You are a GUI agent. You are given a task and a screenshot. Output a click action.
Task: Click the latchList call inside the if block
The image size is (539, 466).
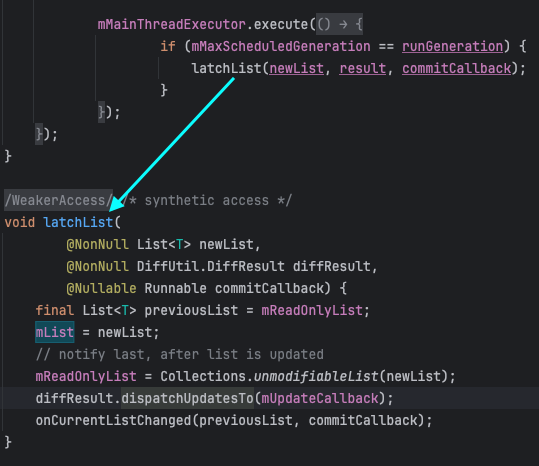227,68
